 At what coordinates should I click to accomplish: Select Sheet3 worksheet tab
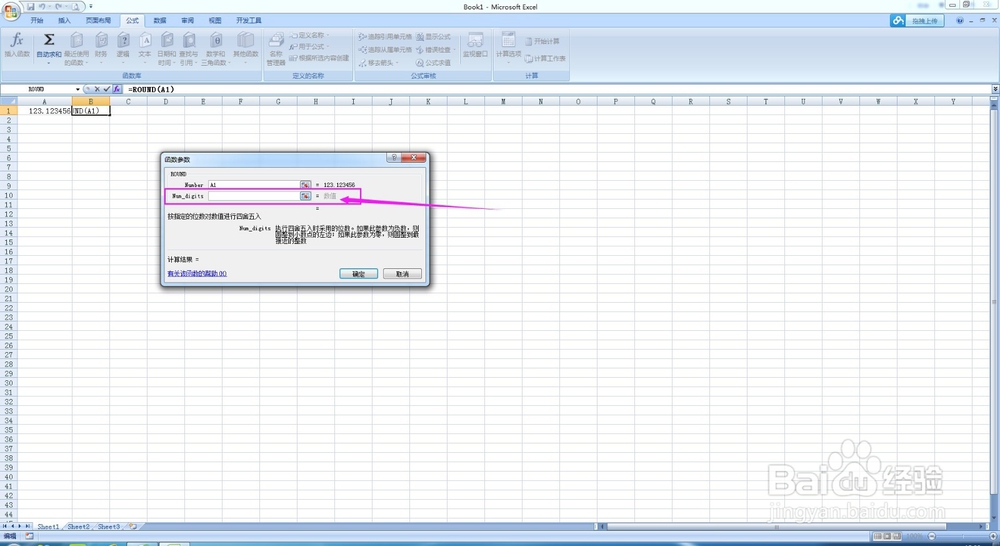point(108,527)
